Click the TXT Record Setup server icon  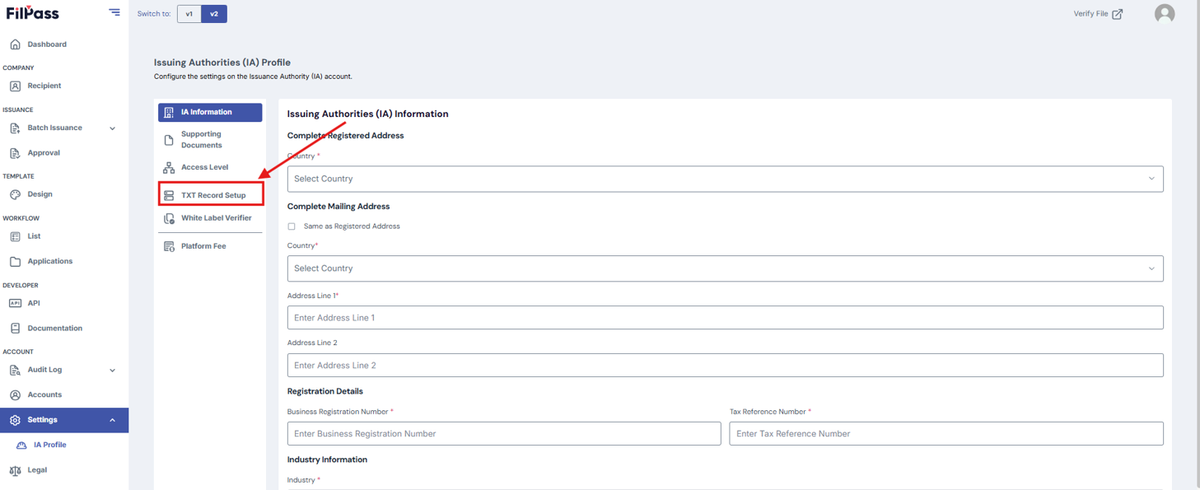169,195
